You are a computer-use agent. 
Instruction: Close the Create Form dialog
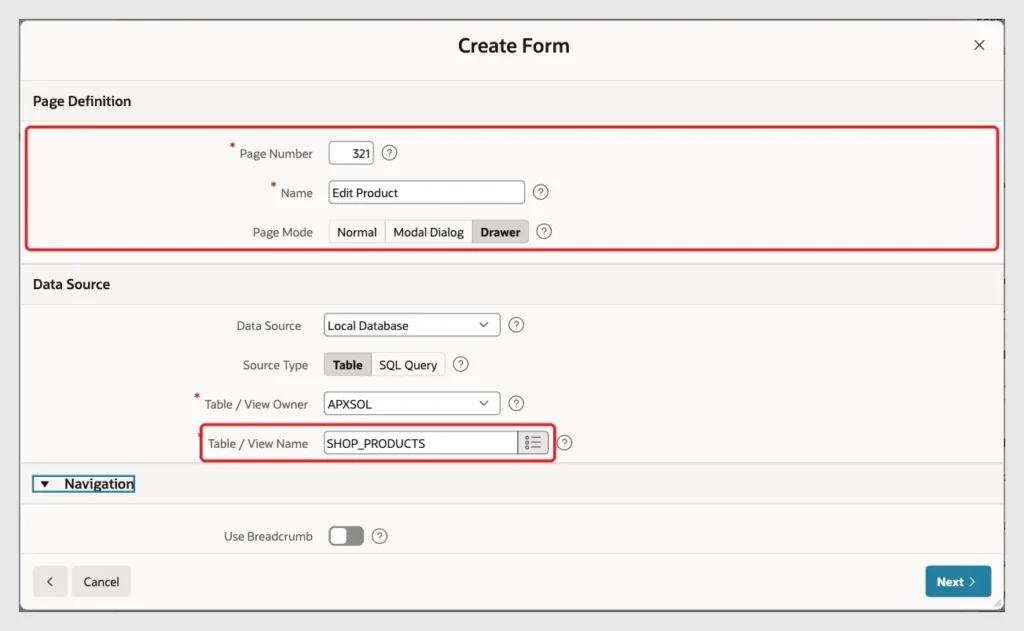(x=979, y=45)
